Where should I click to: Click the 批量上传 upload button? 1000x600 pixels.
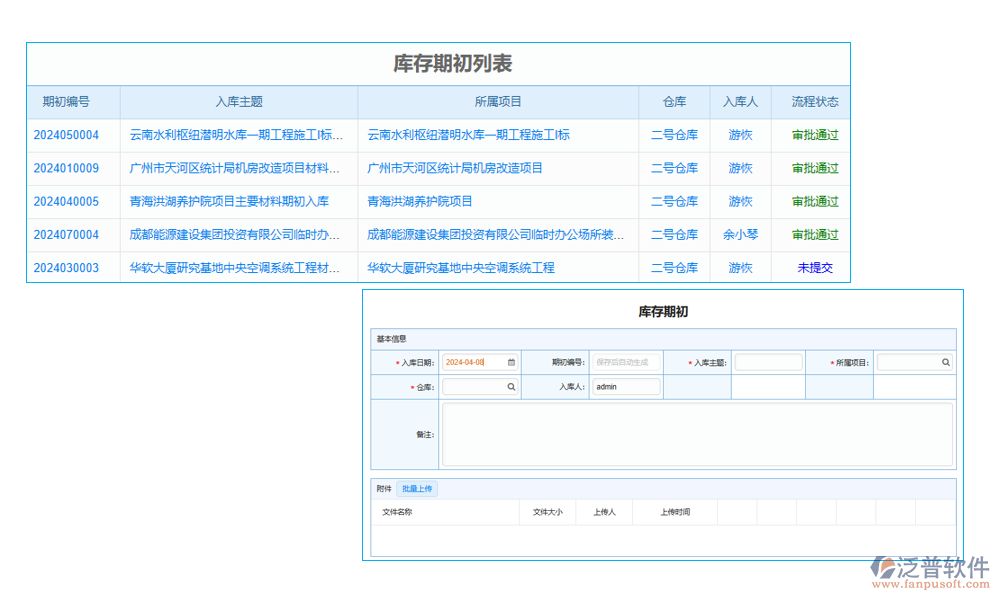[x=417, y=488]
